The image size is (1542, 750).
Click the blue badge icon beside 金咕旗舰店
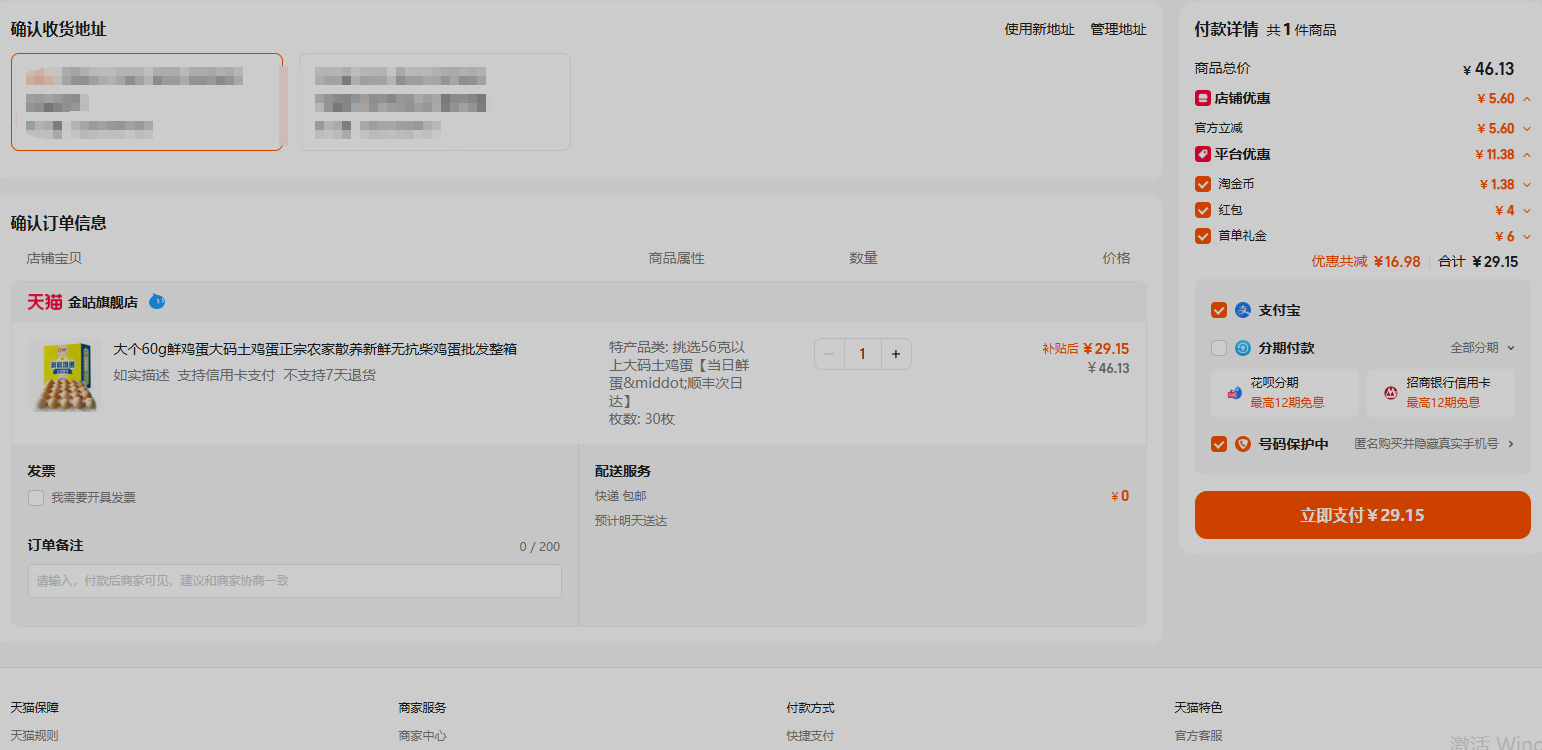click(x=157, y=301)
